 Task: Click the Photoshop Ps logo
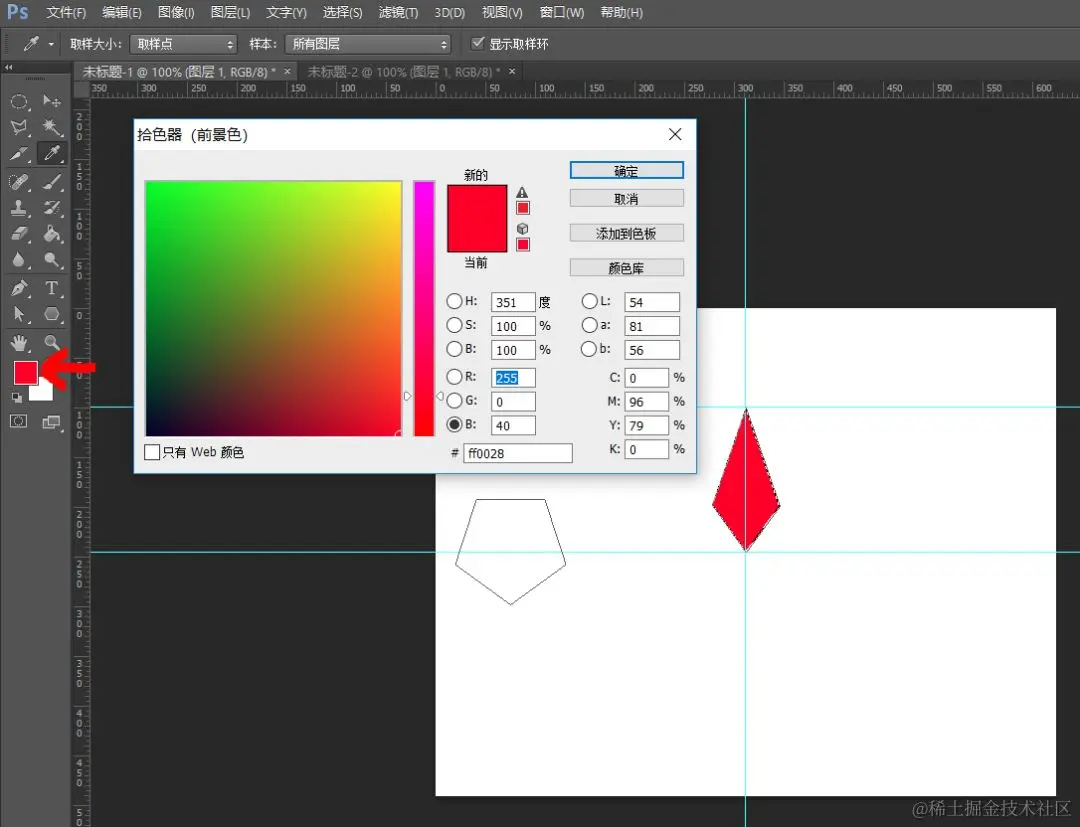pos(17,12)
